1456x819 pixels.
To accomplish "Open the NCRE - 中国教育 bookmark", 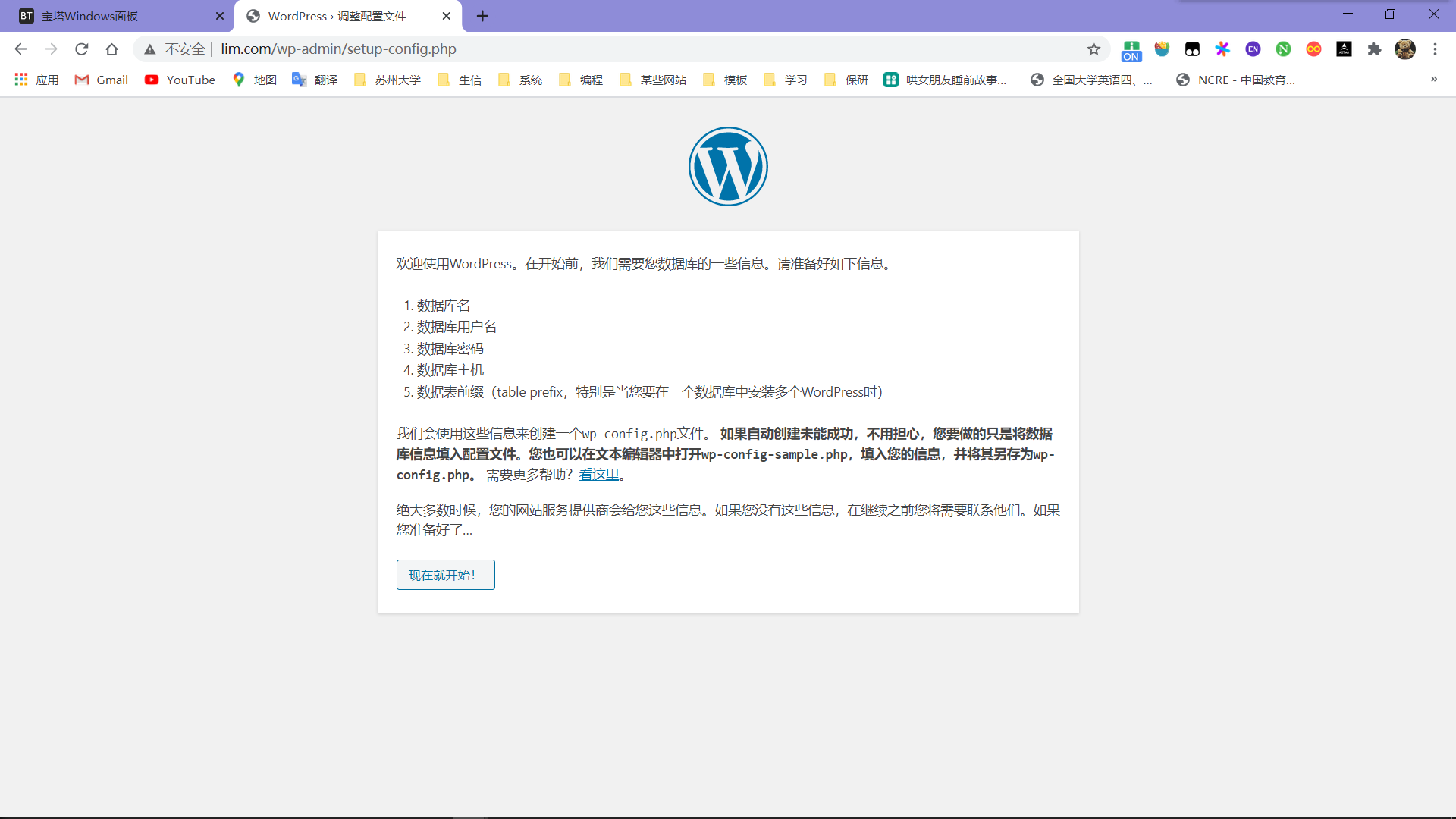I will (x=1235, y=80).
